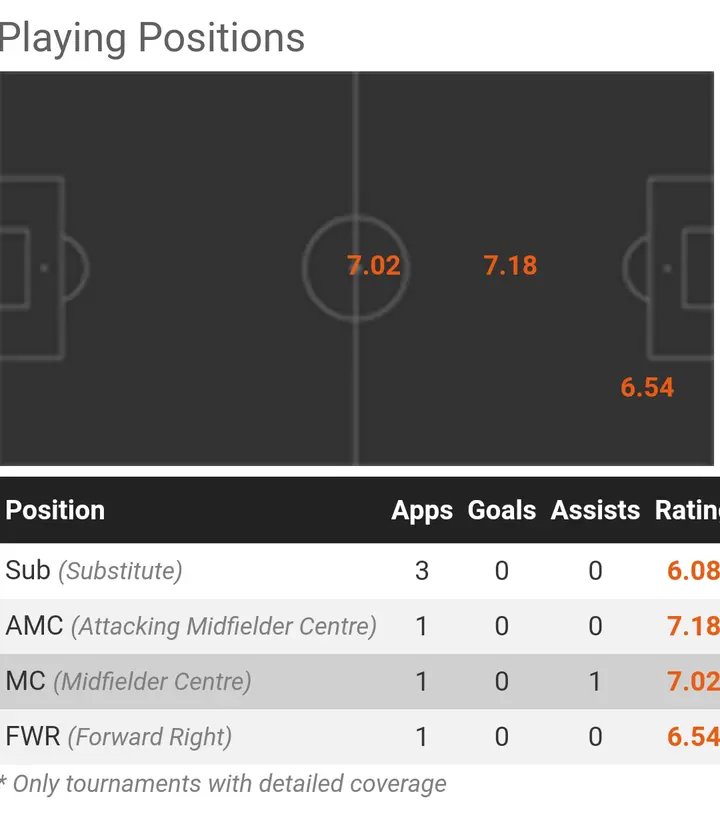Select the MC (Midfielder Centre) row label
720x822 pixels.
[x=128, y=682]
